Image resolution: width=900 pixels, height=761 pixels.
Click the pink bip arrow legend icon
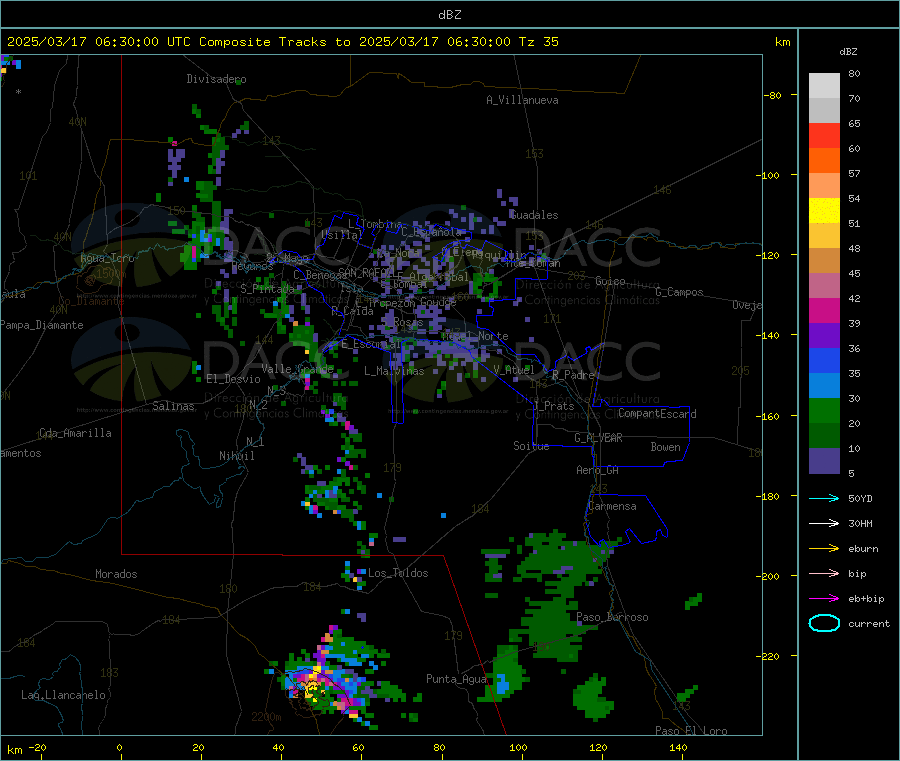pos(824,573)
